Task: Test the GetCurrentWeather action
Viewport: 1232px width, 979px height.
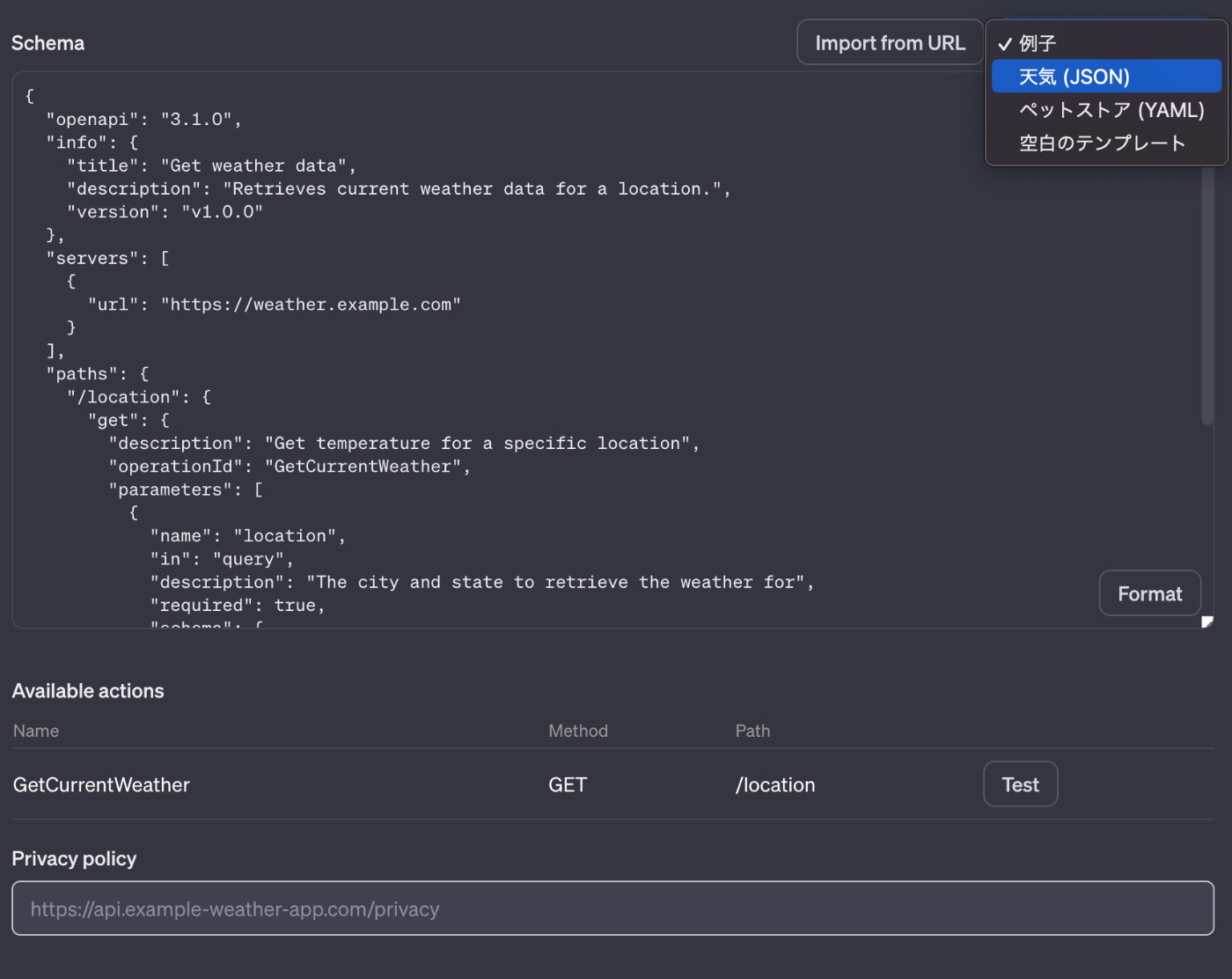Action: [1021, 784]
